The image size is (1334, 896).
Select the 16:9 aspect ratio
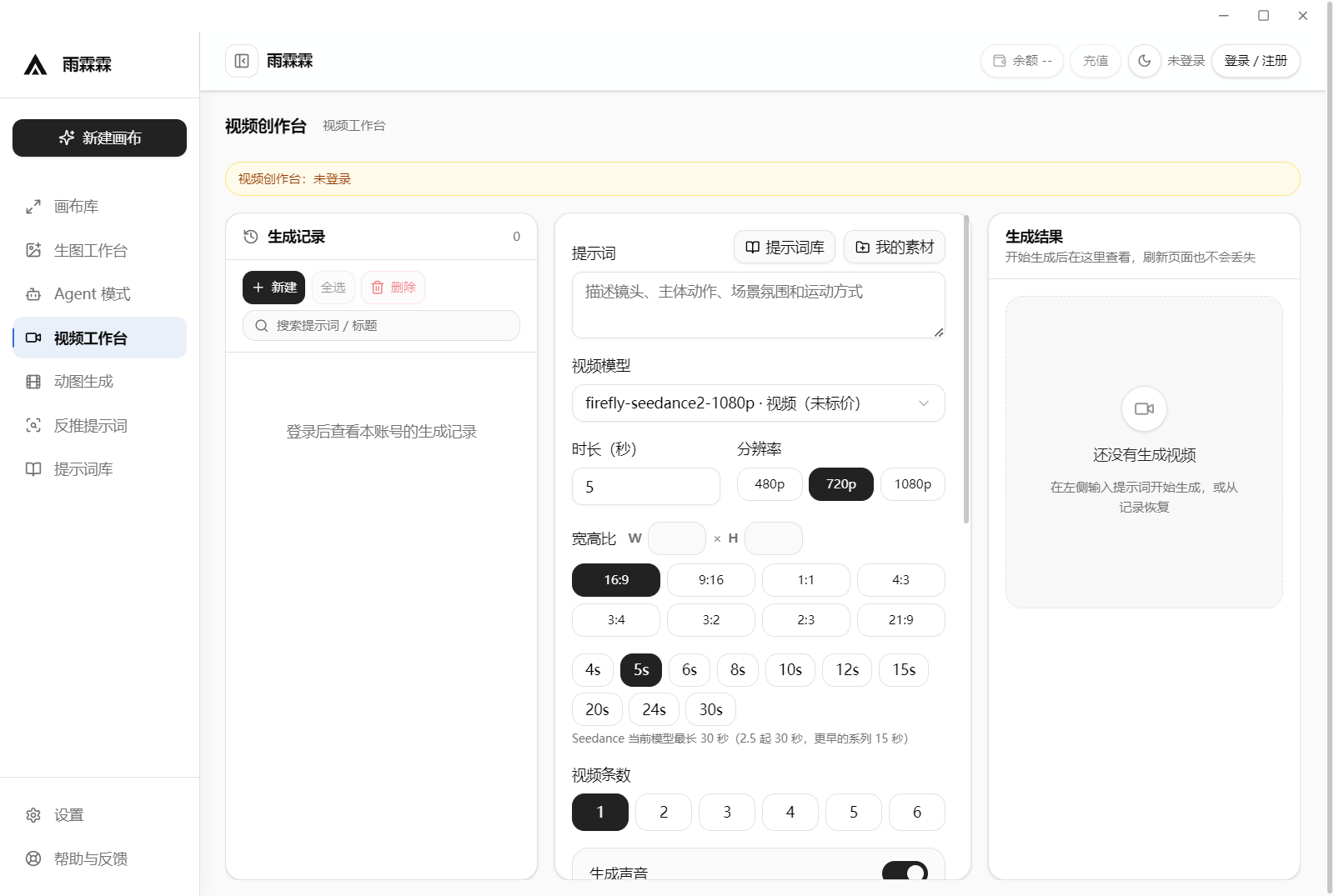click(x=616, y=580)
